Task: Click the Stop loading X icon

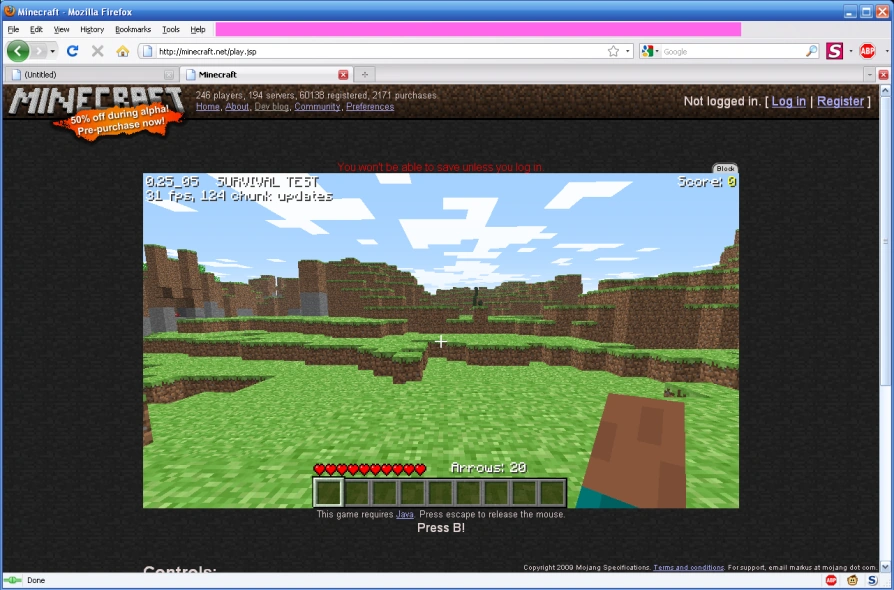Action: coord(97,51)
